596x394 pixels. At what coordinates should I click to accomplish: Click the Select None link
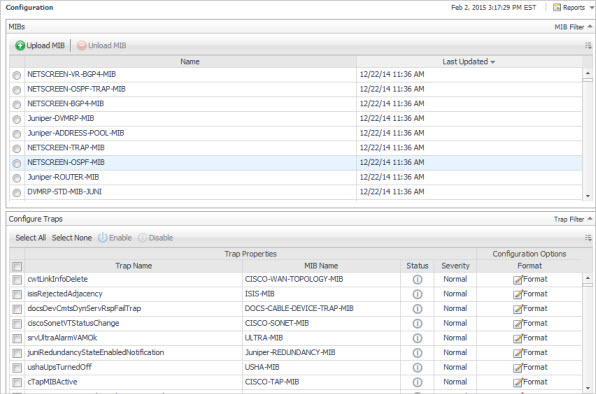click(x=72, y=238)
